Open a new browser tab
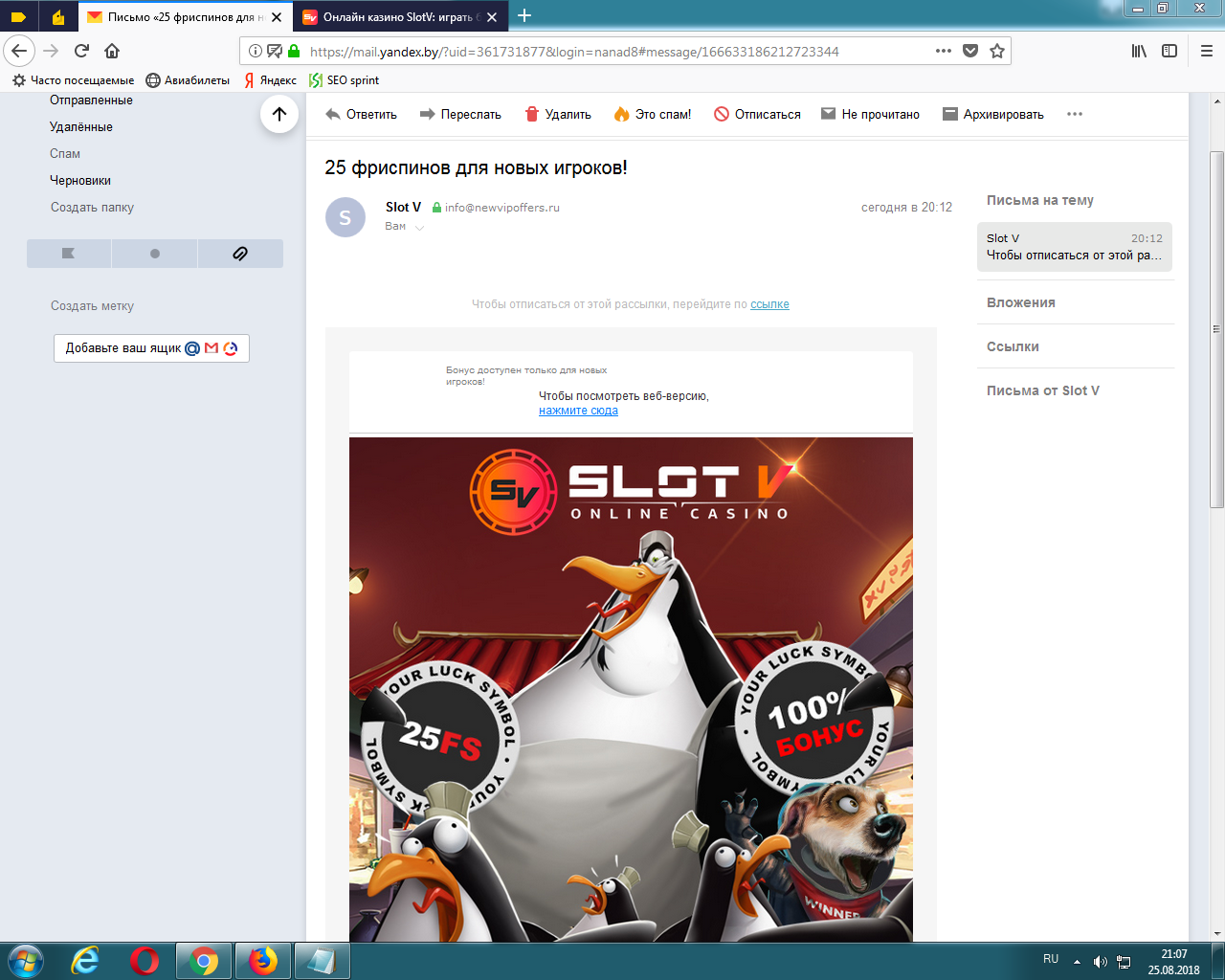Image resolution: width=1225 pixels, height=980 pixels. (524, 15)
